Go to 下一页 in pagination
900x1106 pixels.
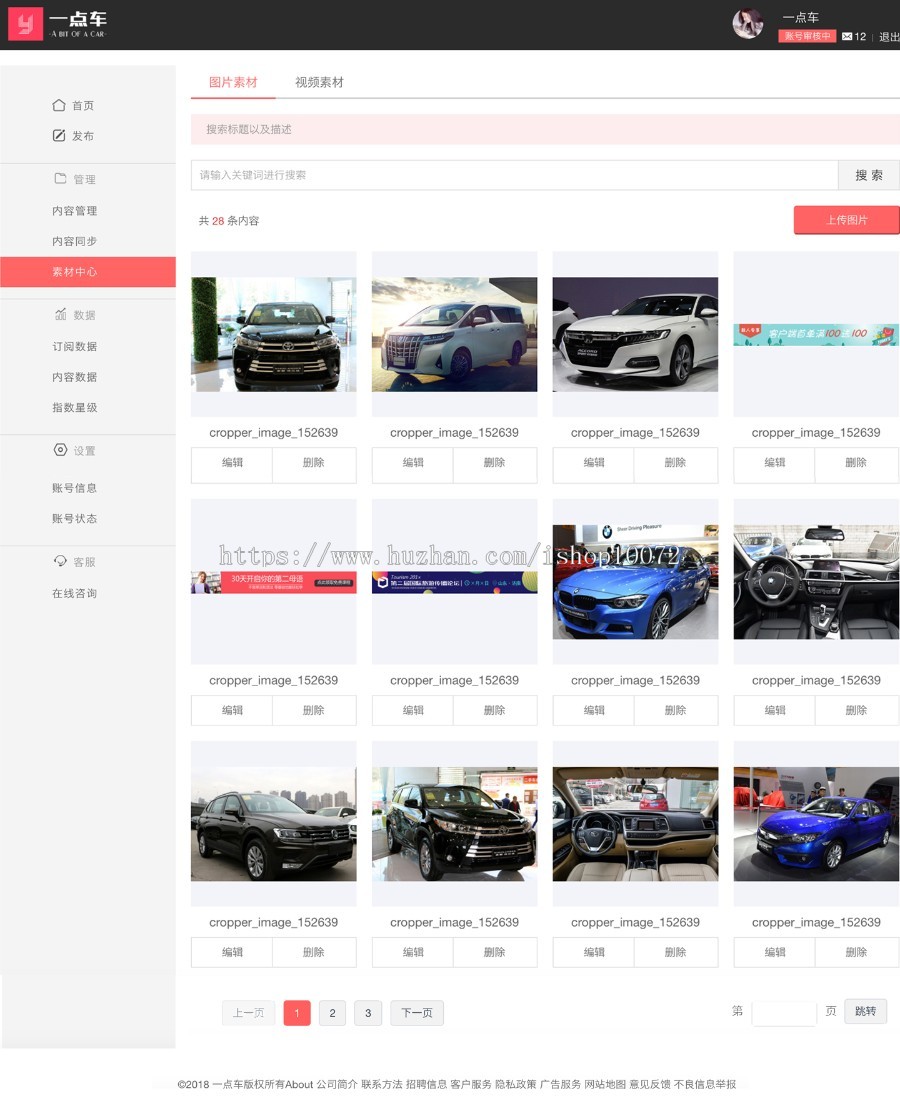click(417, 1012)
